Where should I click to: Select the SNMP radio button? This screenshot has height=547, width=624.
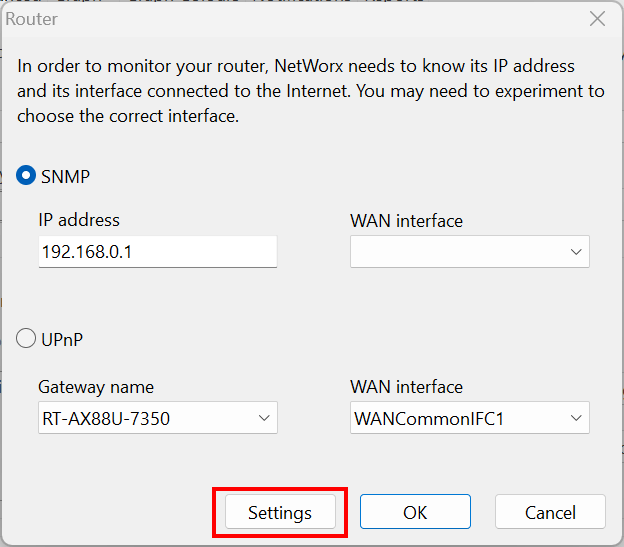pos(26,176)
